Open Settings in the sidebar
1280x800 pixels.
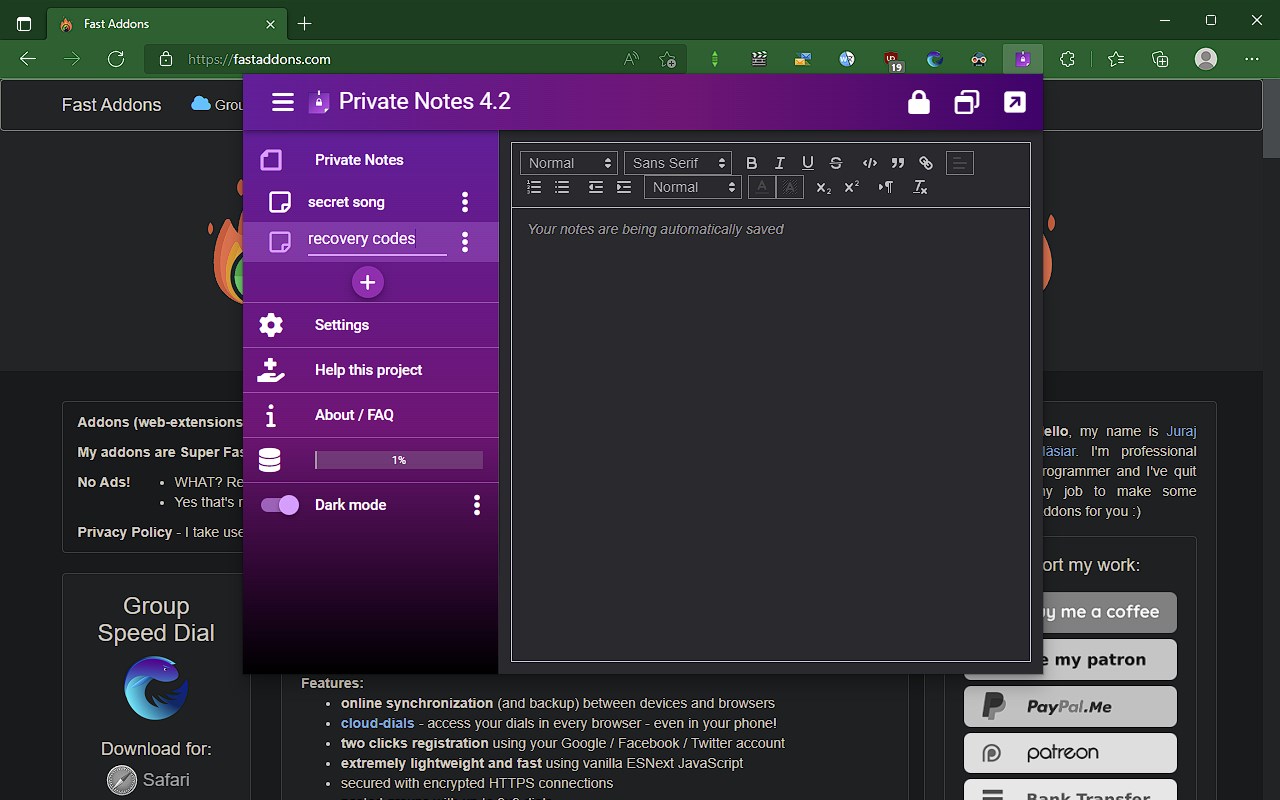click(371, 325)
